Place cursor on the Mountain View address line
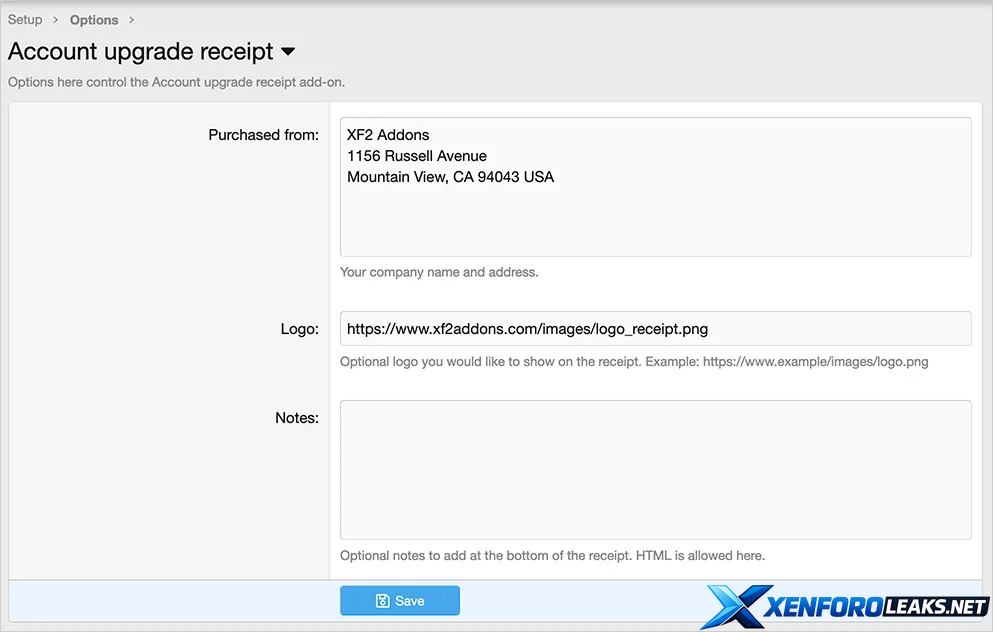This screenshot has width=993, height=632. [x=450, y=177]
